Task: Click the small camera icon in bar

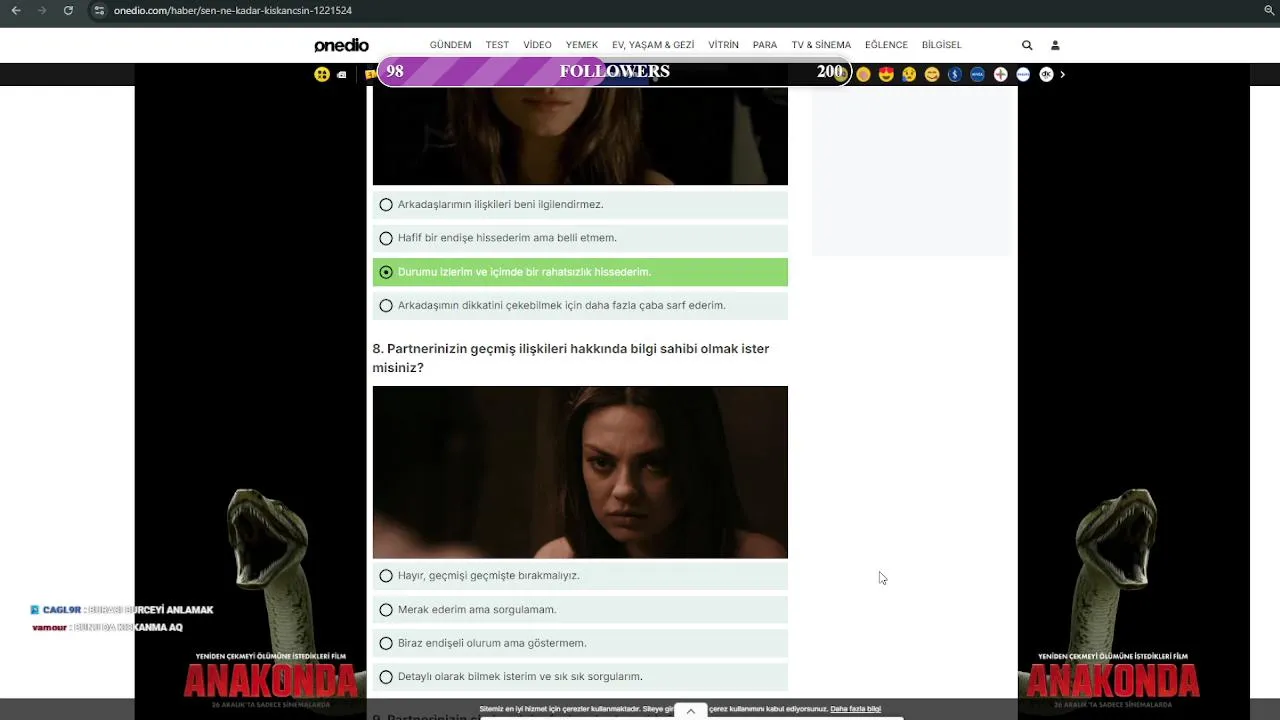Action: 342,75
